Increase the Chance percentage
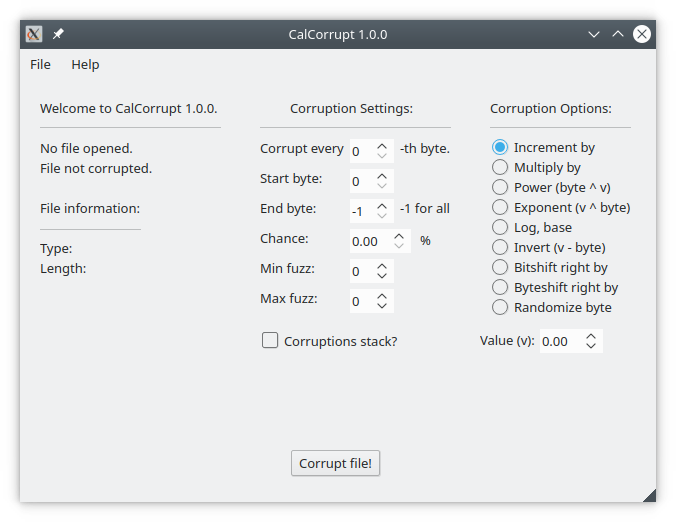Image resolution: width=676 pixels, height=522 pixels. pos(399,237)
